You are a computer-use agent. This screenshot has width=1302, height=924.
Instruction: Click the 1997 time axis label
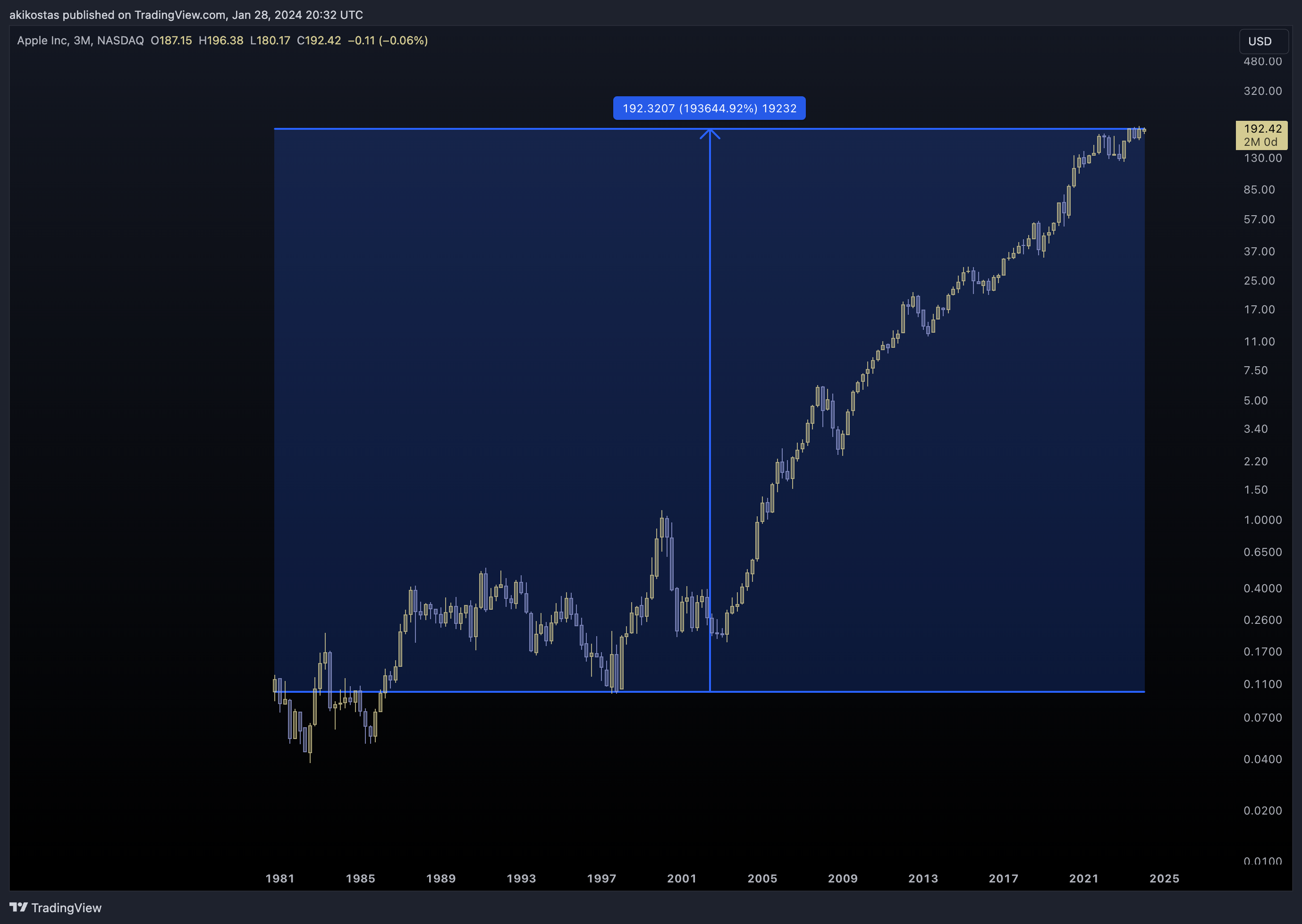point(601,879)
